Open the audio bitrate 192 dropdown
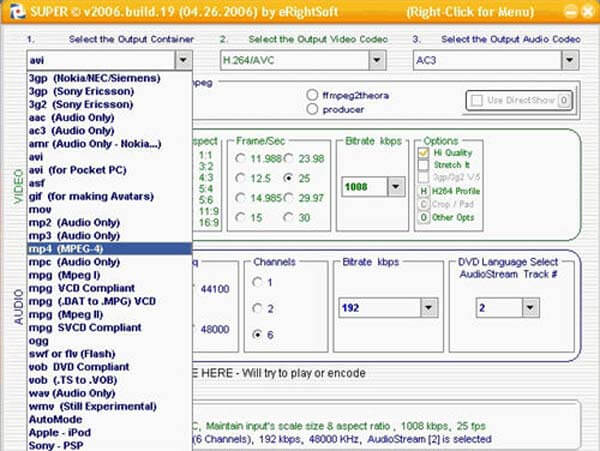The width and height of the screenshot is (600, 451). pos(429,308)
